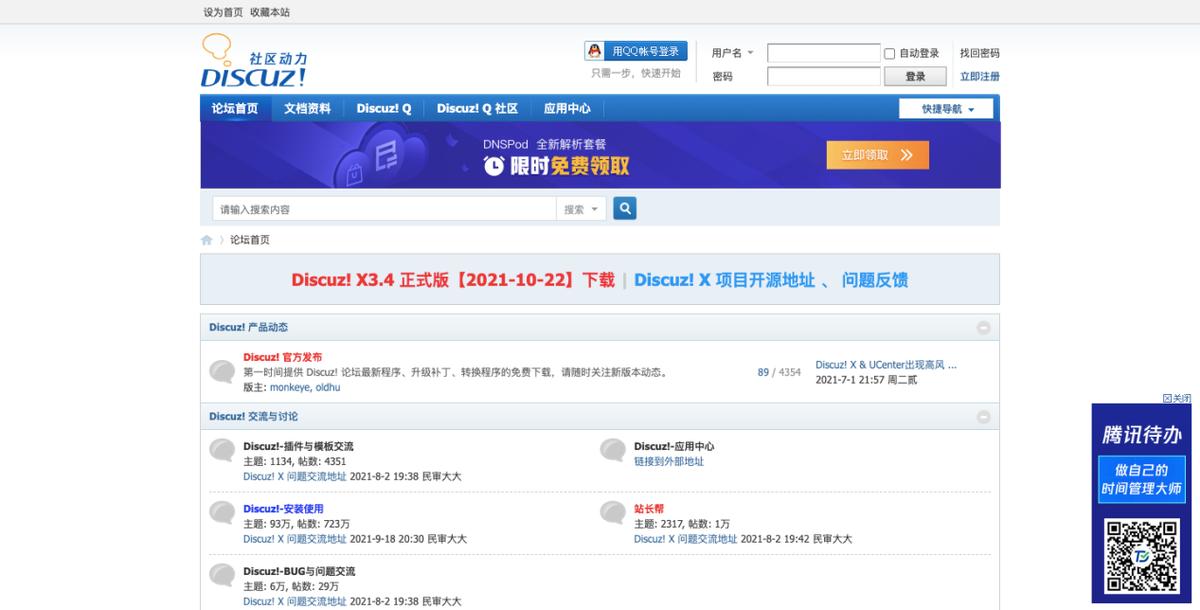
Task: Click the password input field
Action: (823, 76)
